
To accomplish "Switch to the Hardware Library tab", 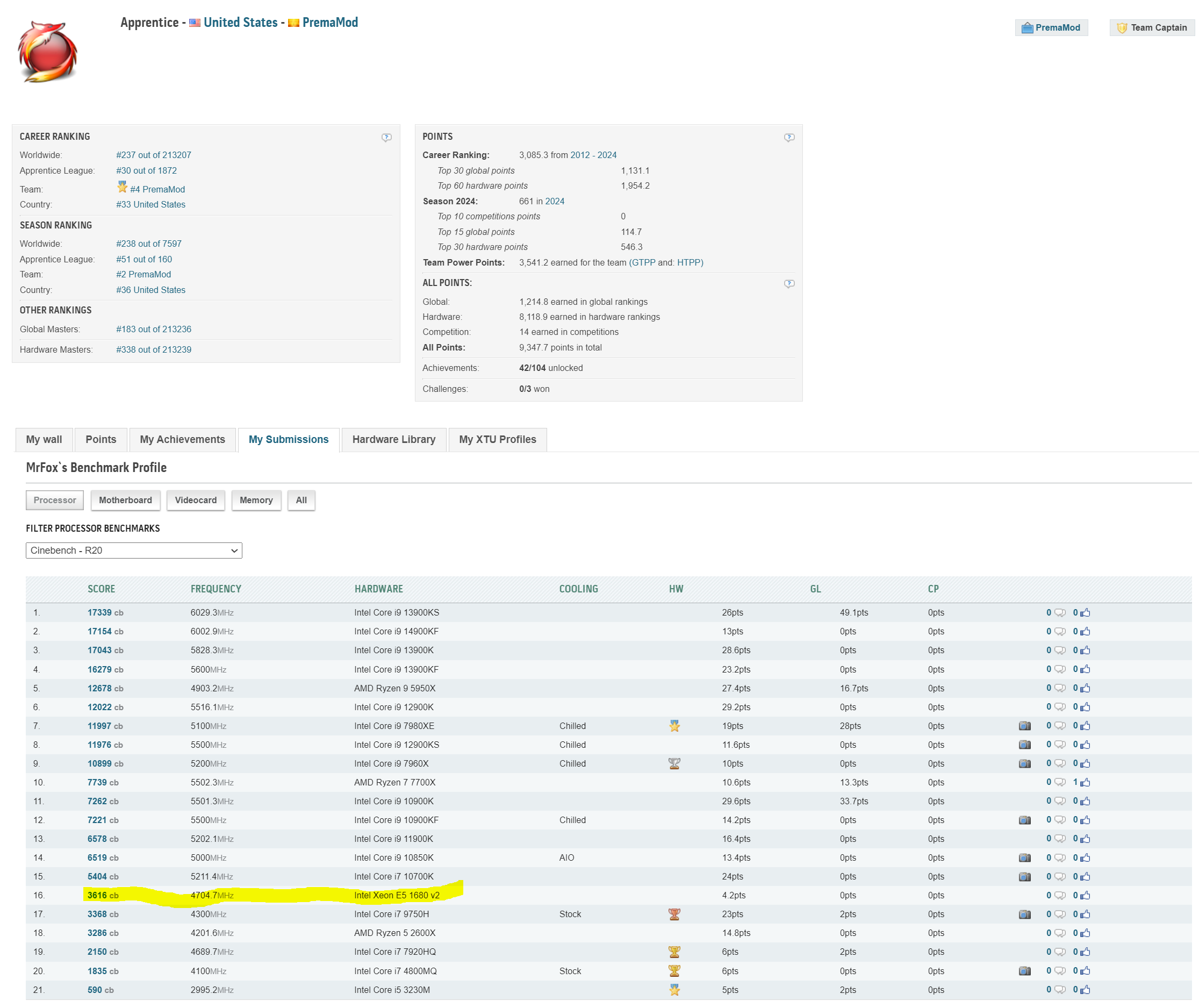I will point(393,439).
